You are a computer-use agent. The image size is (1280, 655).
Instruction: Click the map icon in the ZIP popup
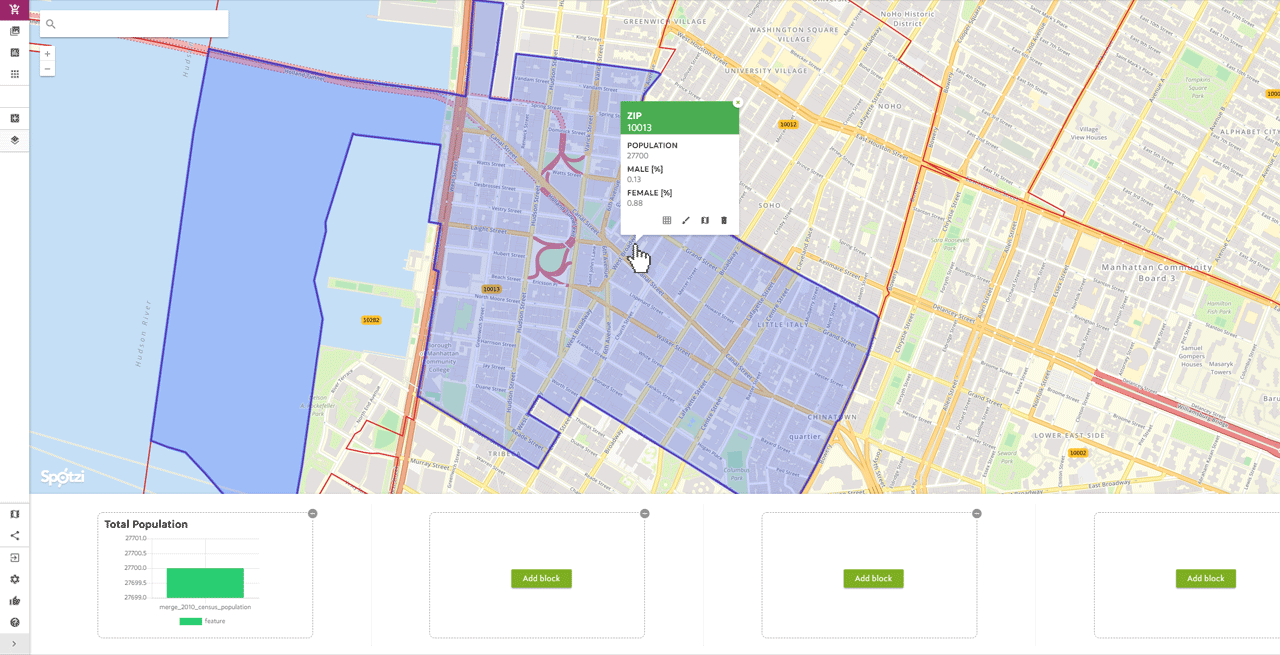point(705,220)
